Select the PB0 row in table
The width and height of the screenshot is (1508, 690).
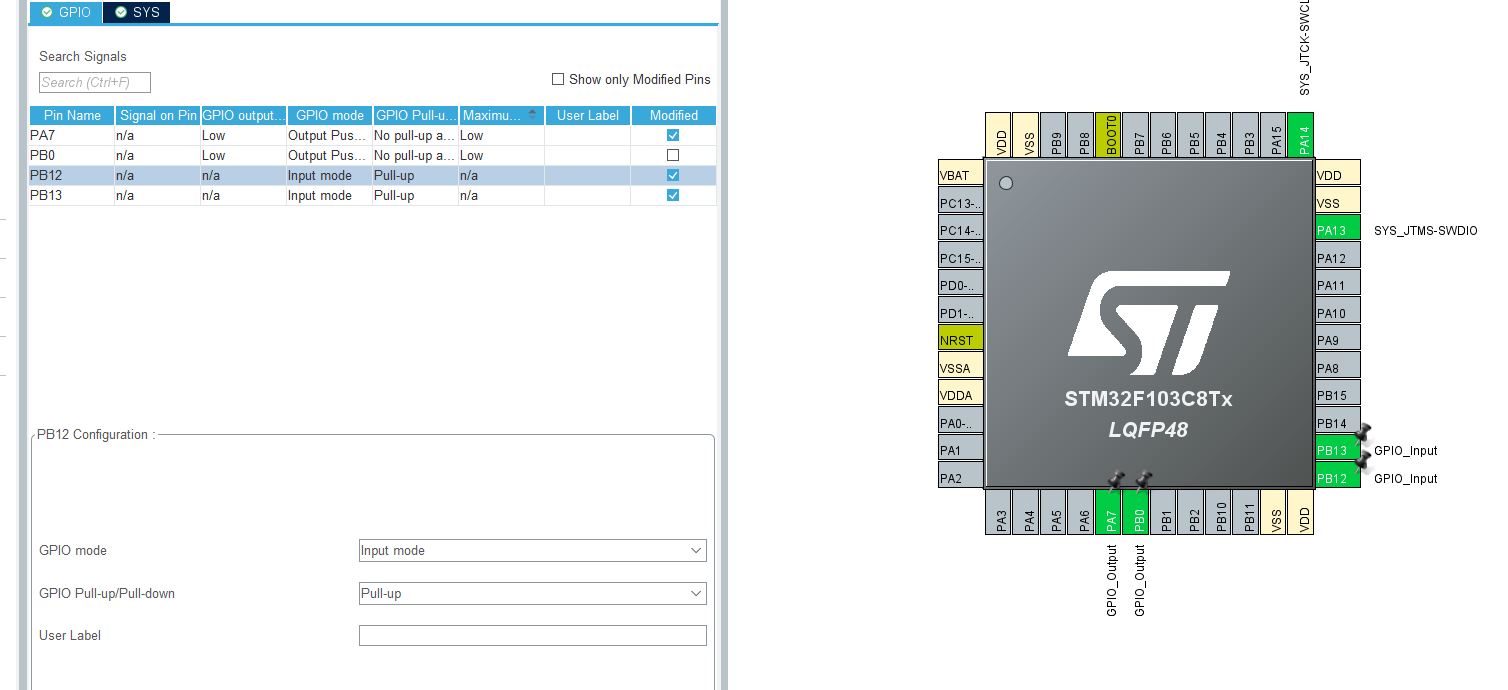pyautogui.click(x=373, y=155)
